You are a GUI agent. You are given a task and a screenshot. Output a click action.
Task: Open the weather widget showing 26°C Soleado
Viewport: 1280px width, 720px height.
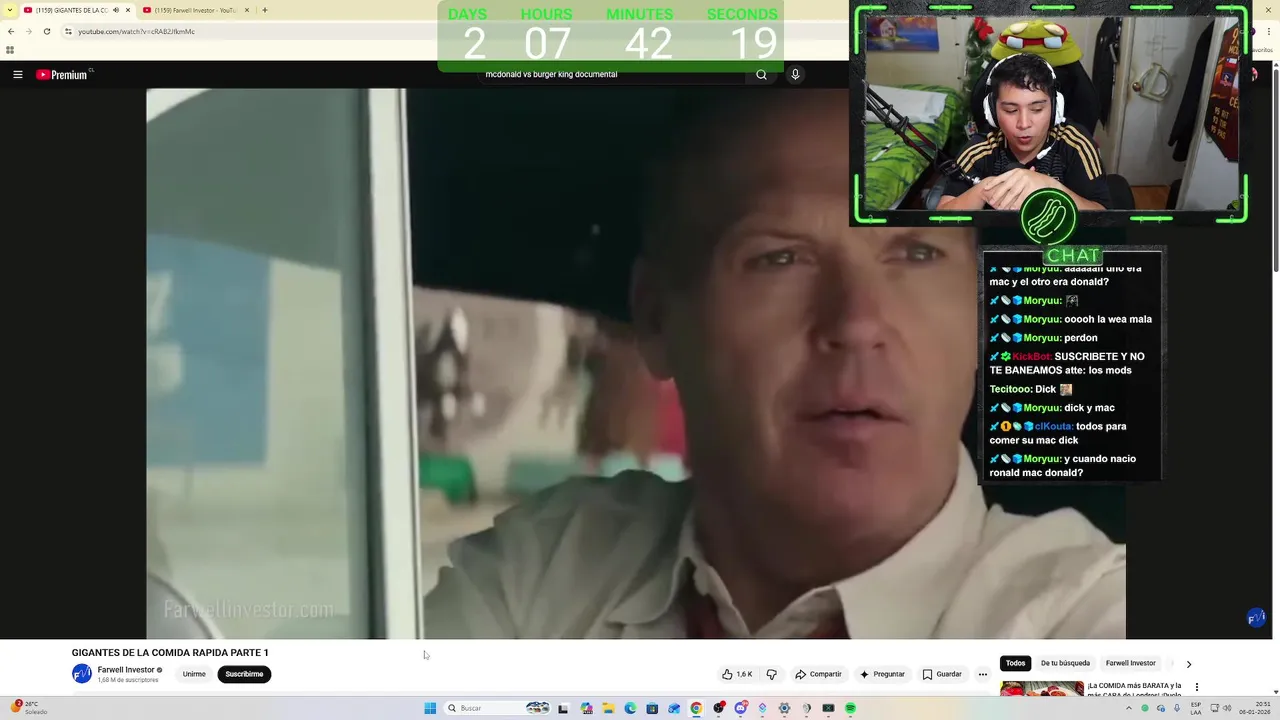click(x=28, y=708)
